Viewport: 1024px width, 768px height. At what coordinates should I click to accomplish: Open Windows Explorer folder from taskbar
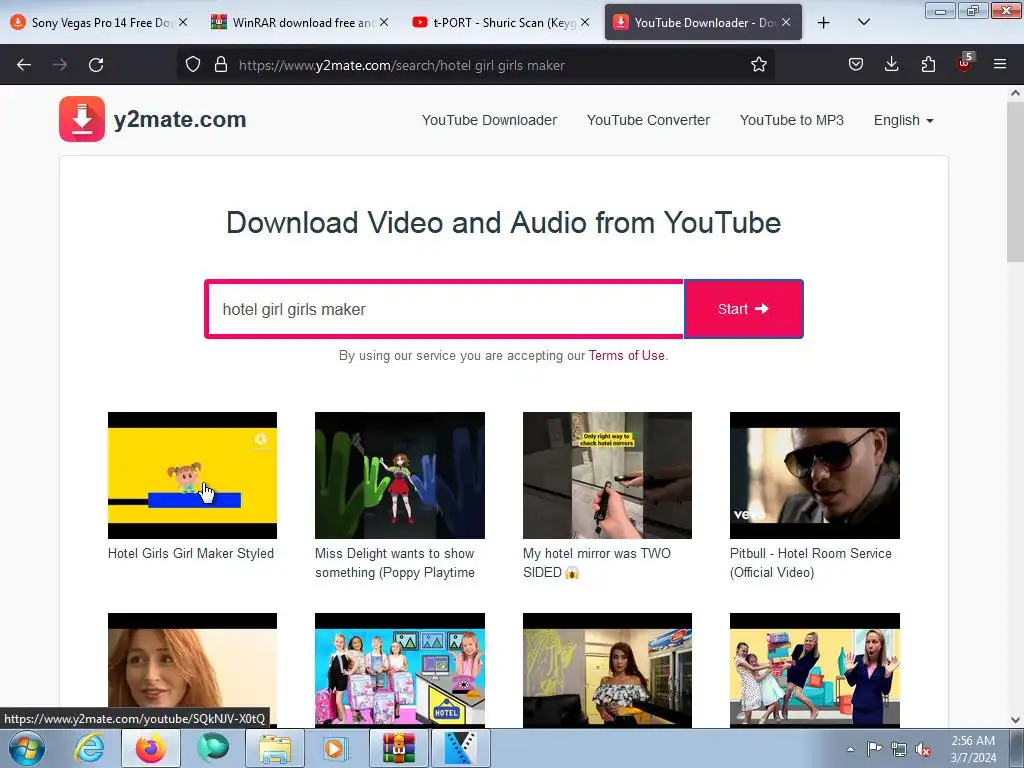pos(275,748)
